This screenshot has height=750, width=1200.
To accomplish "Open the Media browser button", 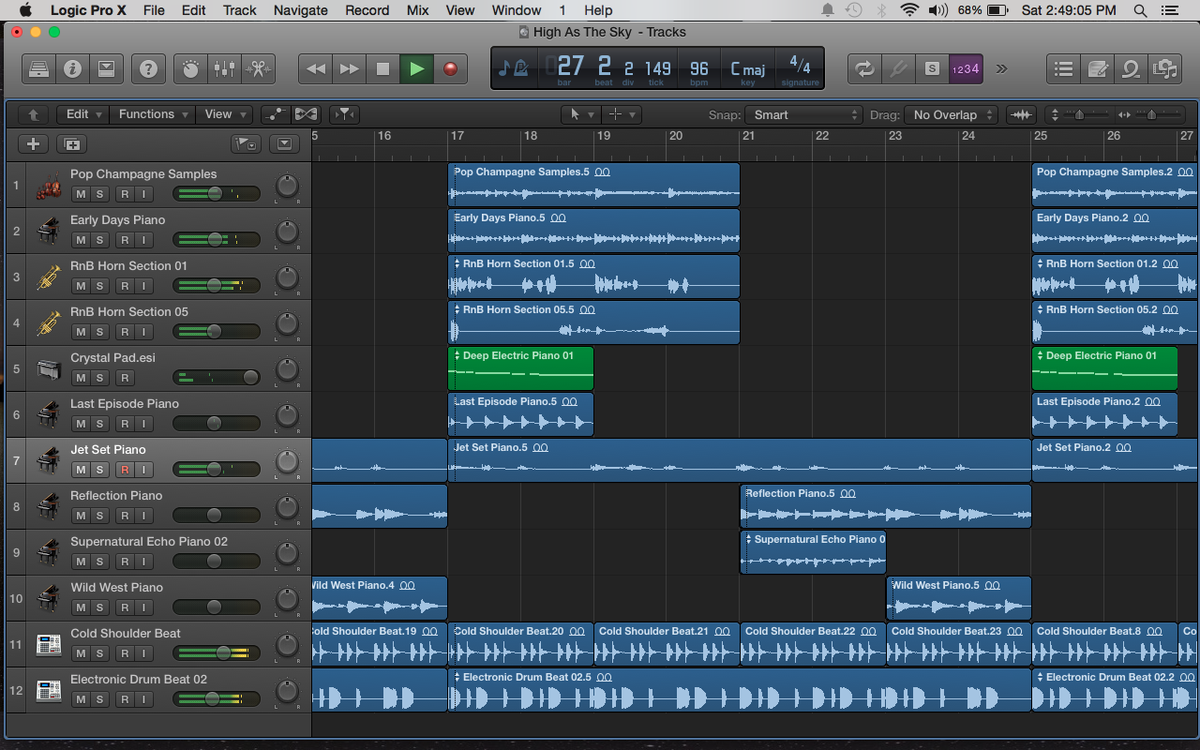I will tap(1164, 69).
